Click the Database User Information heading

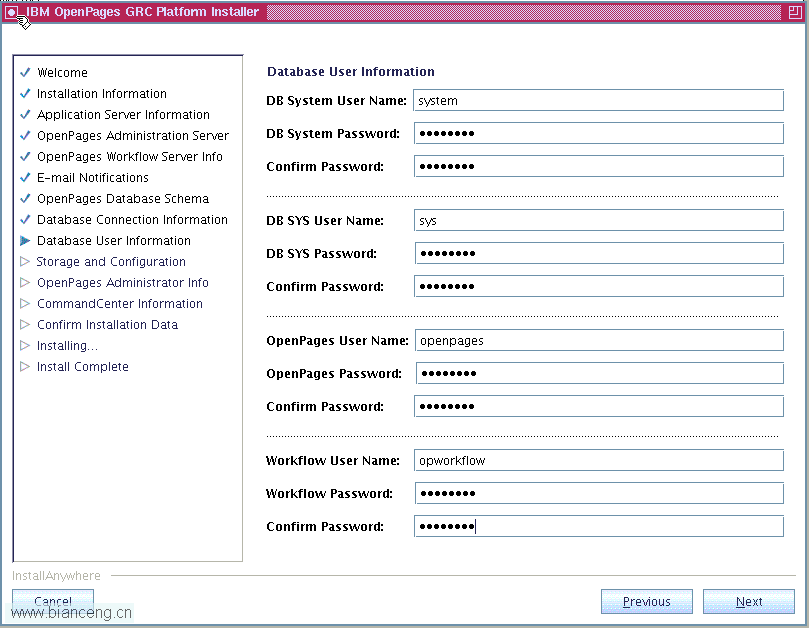click(350, 72)
